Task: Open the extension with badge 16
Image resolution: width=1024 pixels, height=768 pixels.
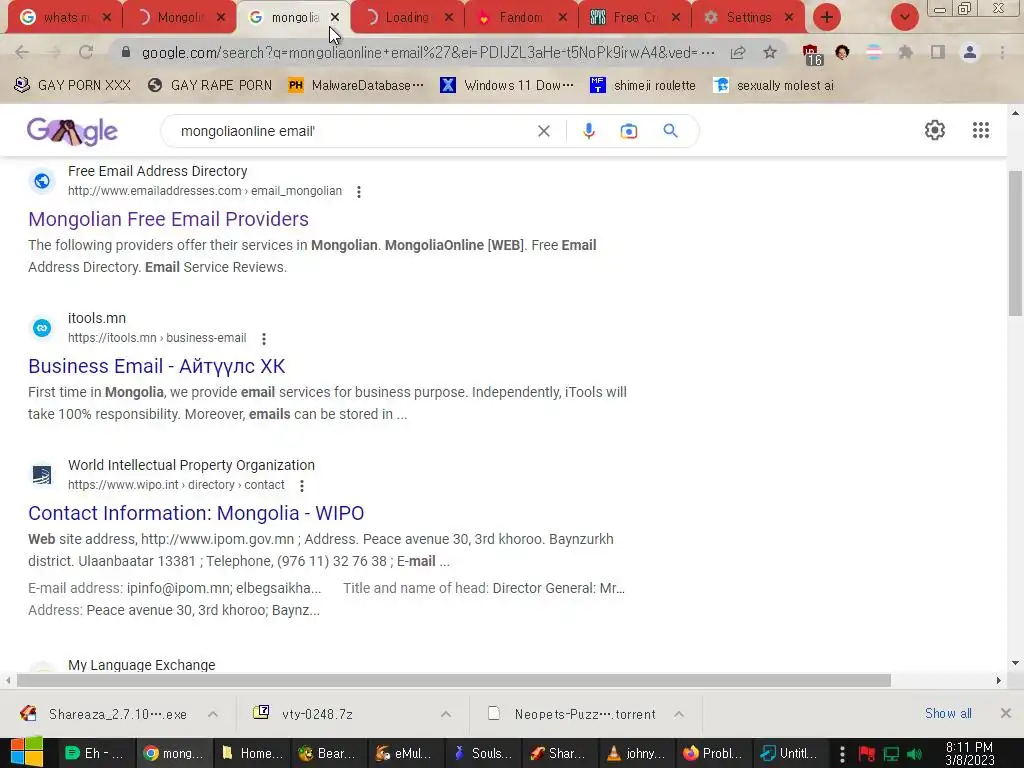Action: tap(811, 54)
